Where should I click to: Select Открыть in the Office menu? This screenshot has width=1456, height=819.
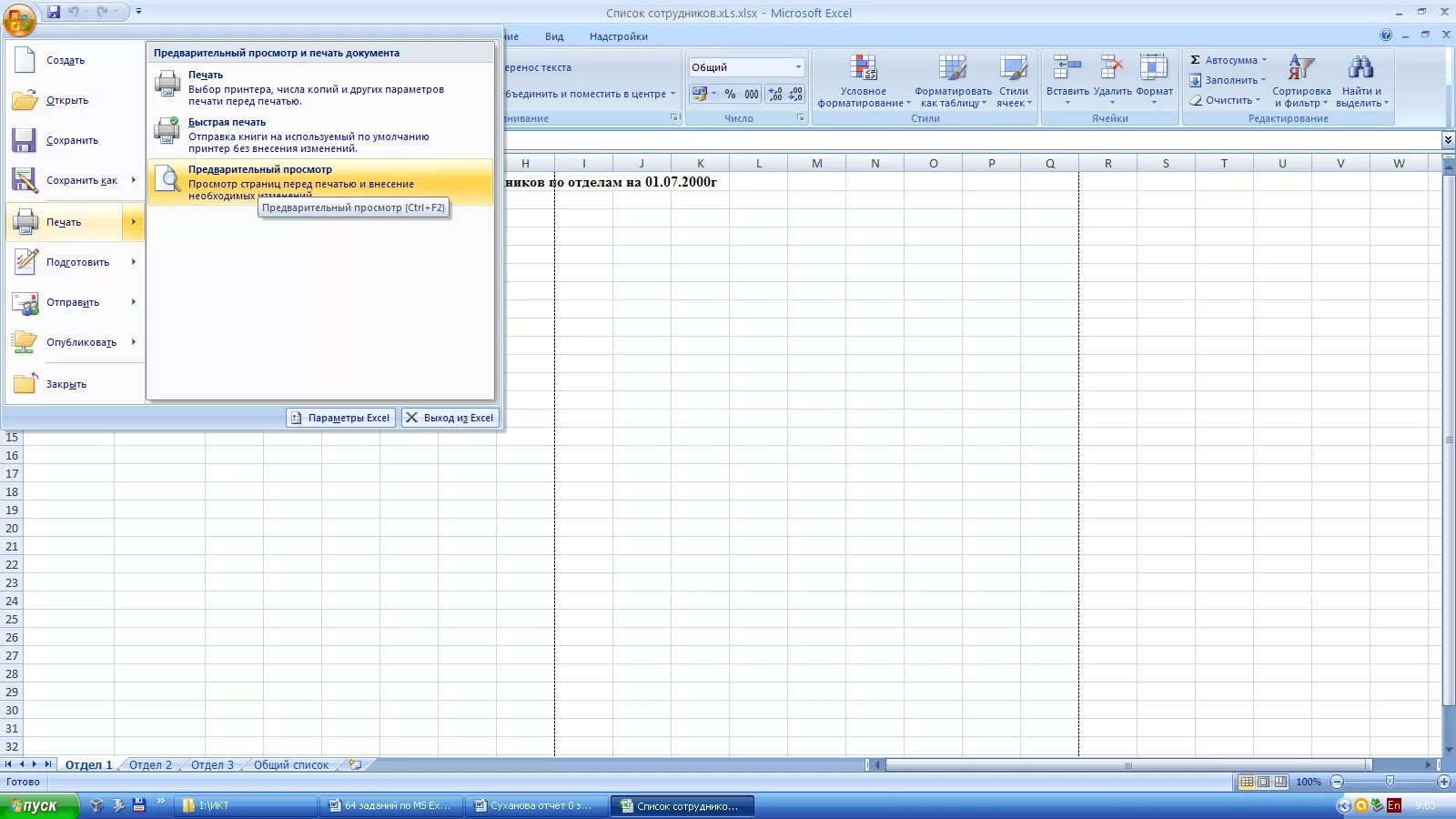(75, 100)
